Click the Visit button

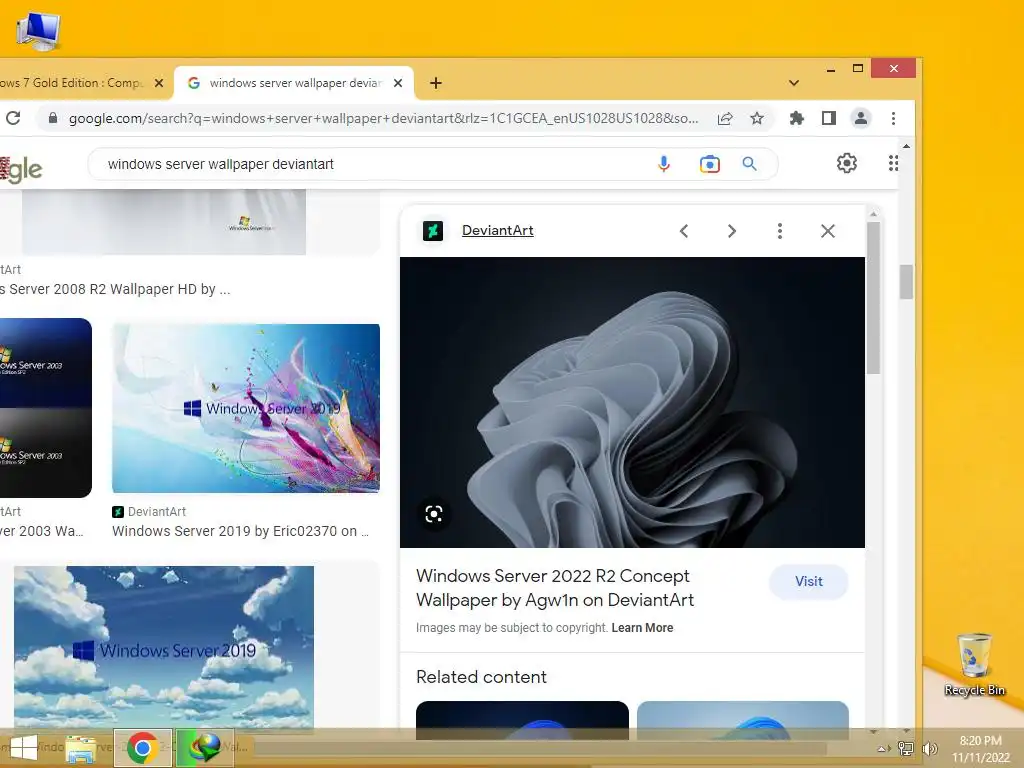pos(808,581)
